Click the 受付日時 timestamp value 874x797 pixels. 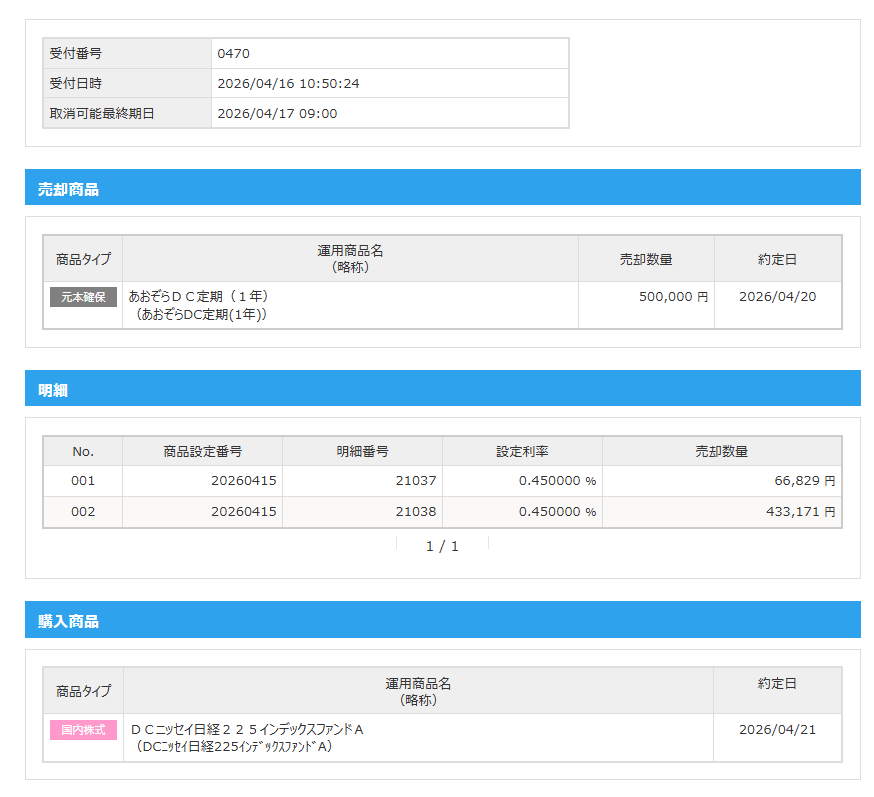pyautogui.click(x=288, y=84)
